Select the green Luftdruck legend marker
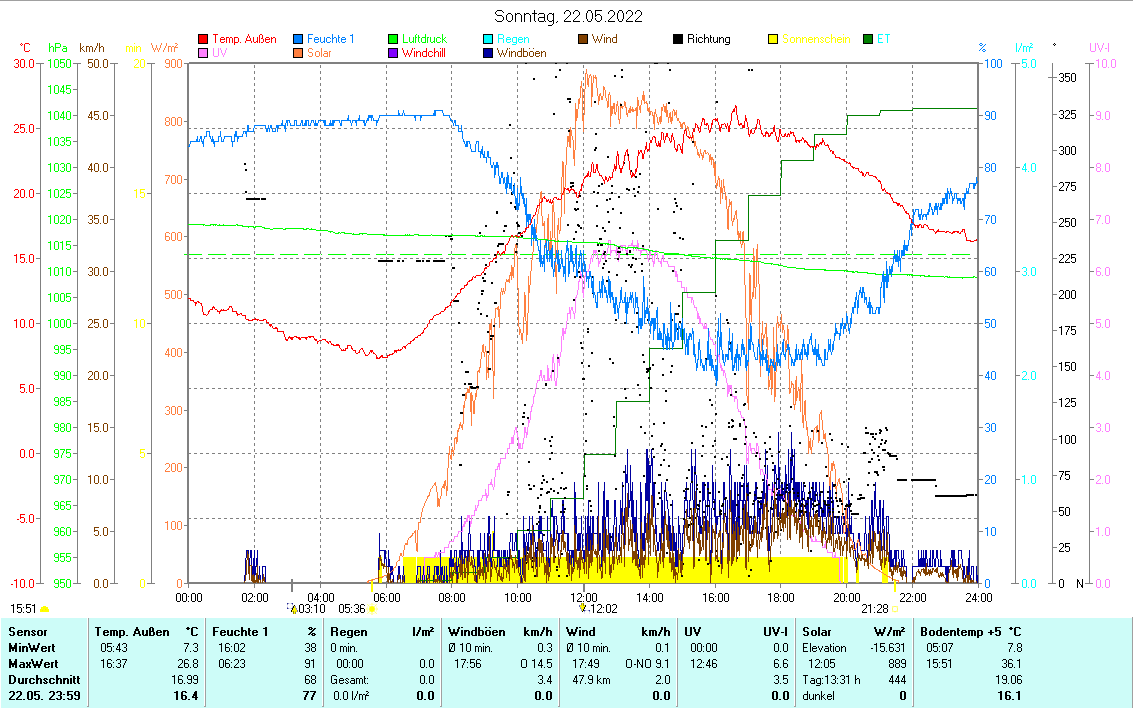 point(393,39)
